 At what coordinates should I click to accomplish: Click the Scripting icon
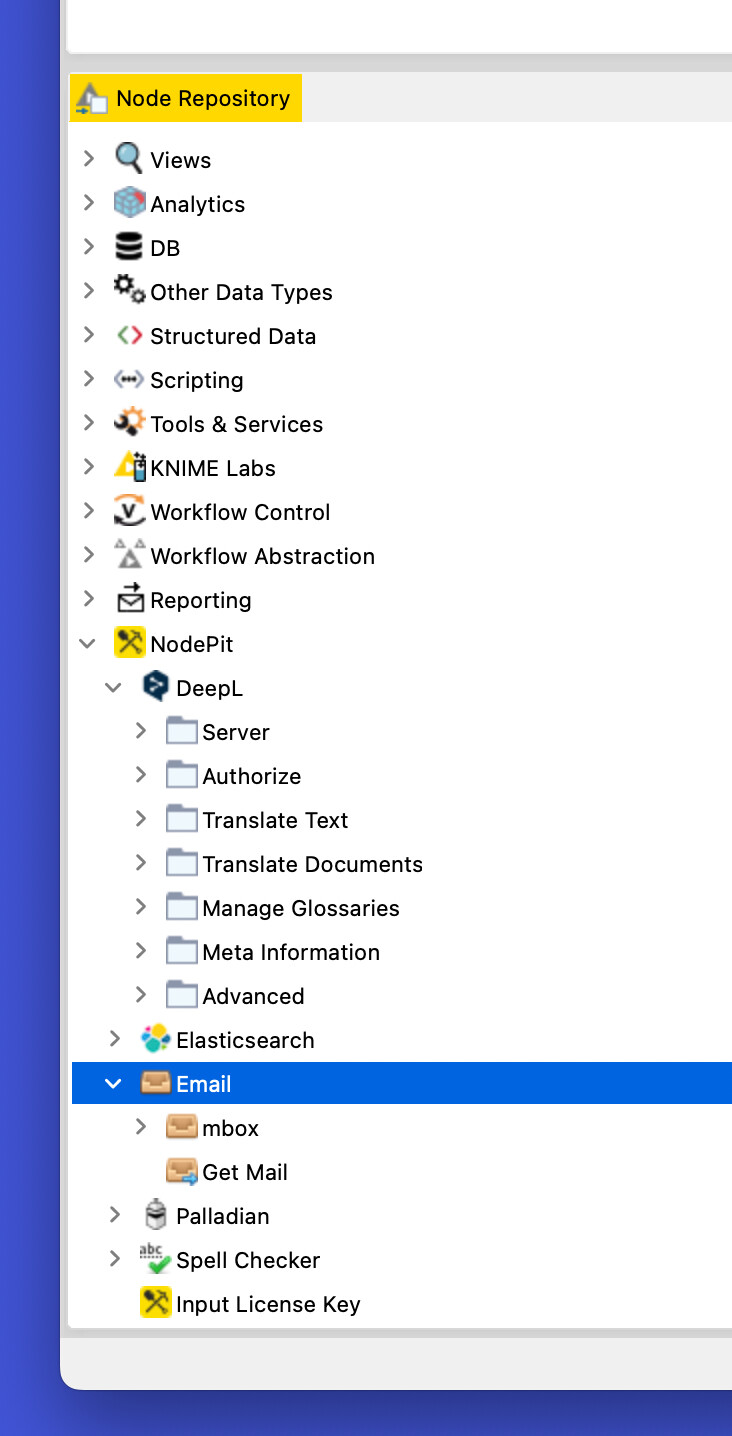click(129, 380)
